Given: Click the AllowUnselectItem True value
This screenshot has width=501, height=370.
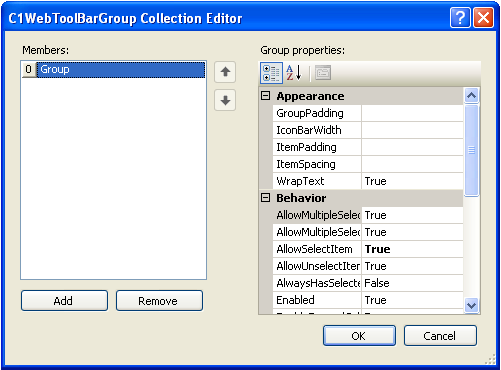Looking at the screenshot, I should point(412,266).
